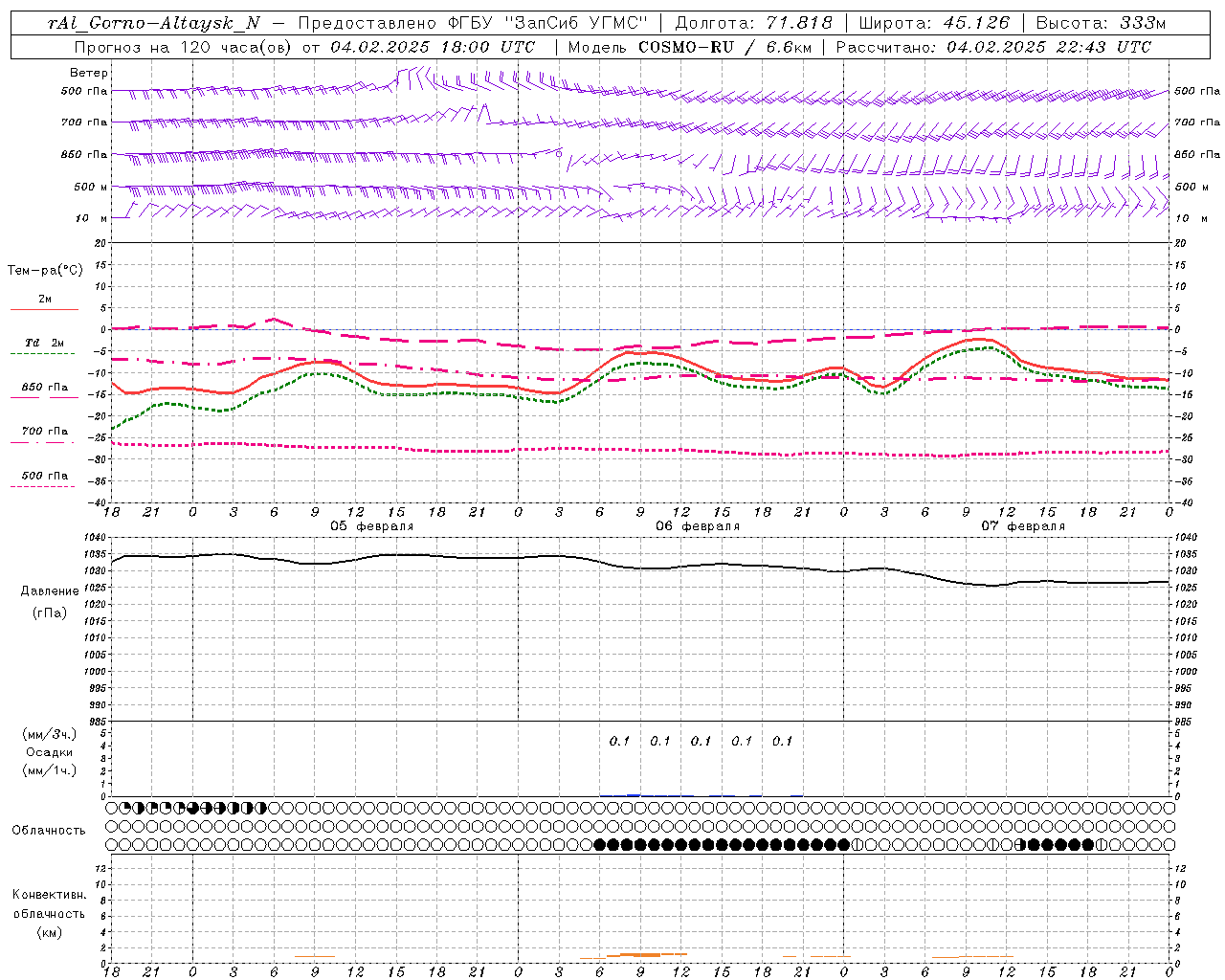Click the forecast start time 04.02.2025 18:00 UTC
Viewport: 1225px width, 980px height.
(x=433, y=47)
